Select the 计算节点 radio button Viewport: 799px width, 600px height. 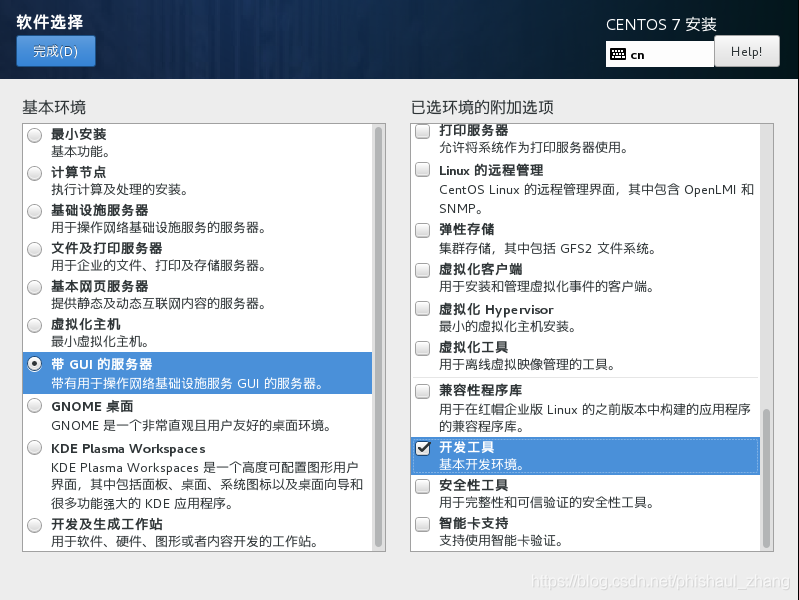35,173
